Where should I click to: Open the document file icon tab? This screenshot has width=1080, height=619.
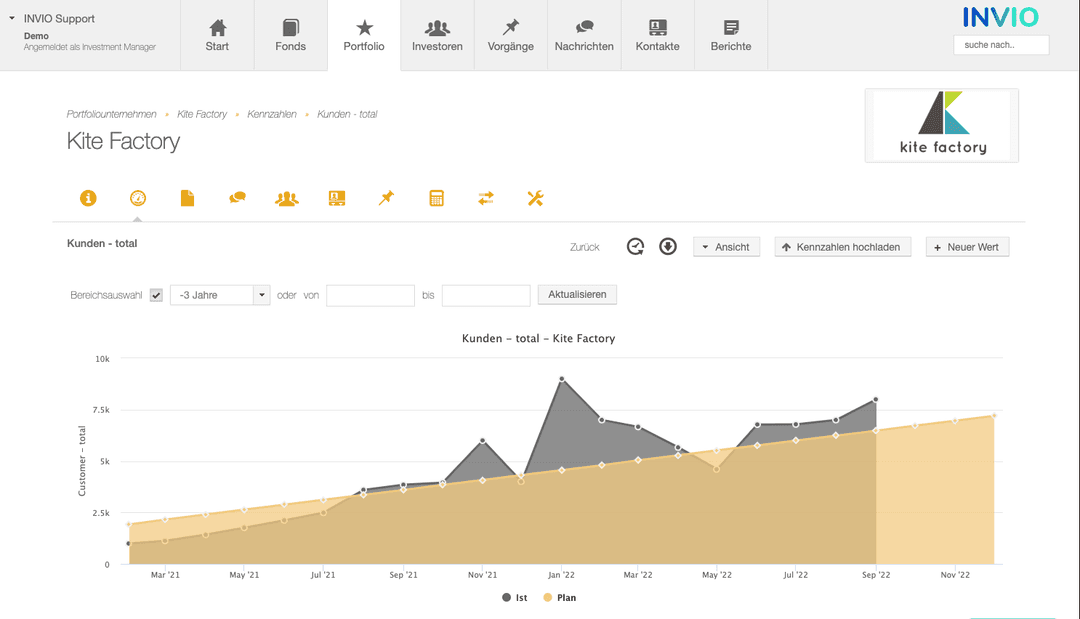click(187, 198)
